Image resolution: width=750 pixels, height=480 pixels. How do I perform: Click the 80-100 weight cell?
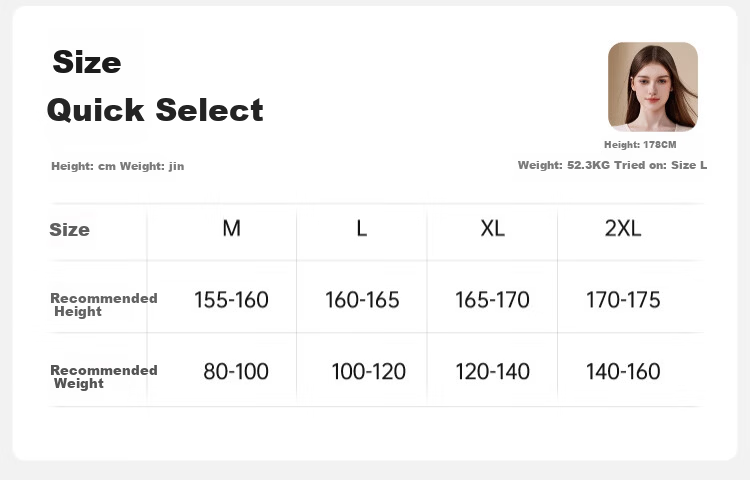pyautogui.click(x=236, y=371)
